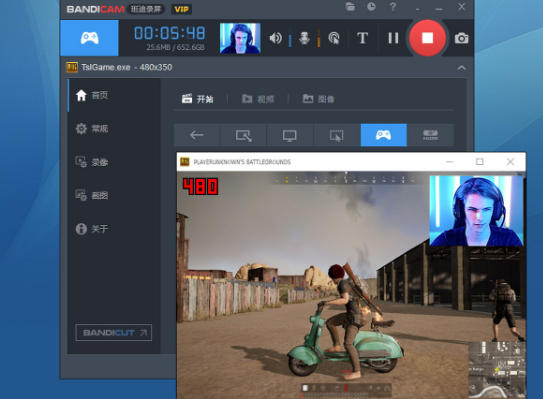Screen dimensions: 543x399
Task: Select around-mouse recording mode
Action: tap(337, 135)
